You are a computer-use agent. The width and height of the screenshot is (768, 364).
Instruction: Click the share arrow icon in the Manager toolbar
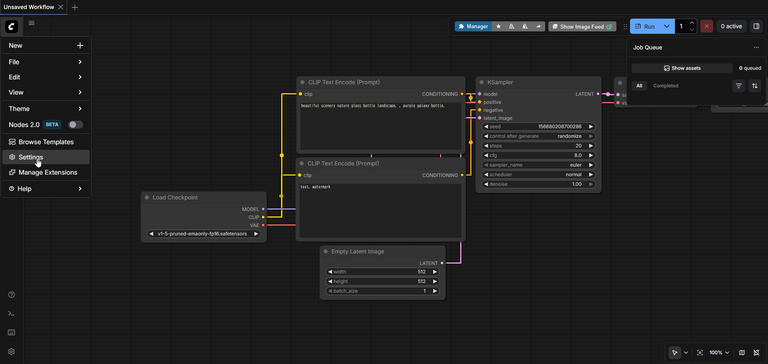(538, 26)
